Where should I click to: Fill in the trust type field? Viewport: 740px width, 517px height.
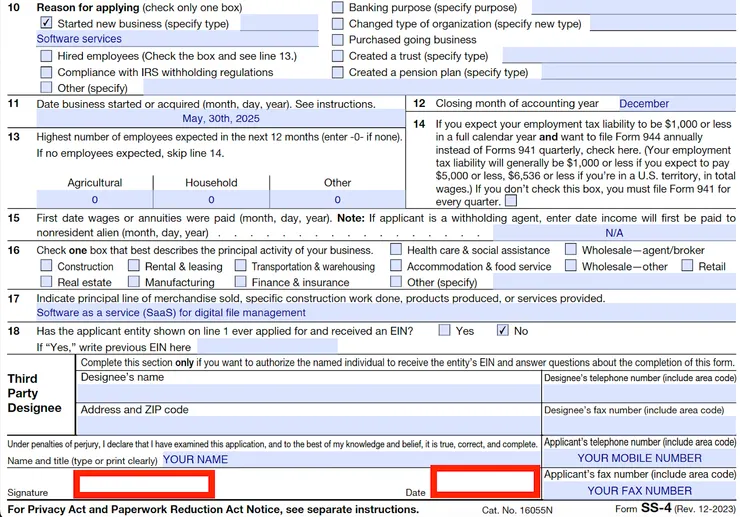click(x=619, y=56)
